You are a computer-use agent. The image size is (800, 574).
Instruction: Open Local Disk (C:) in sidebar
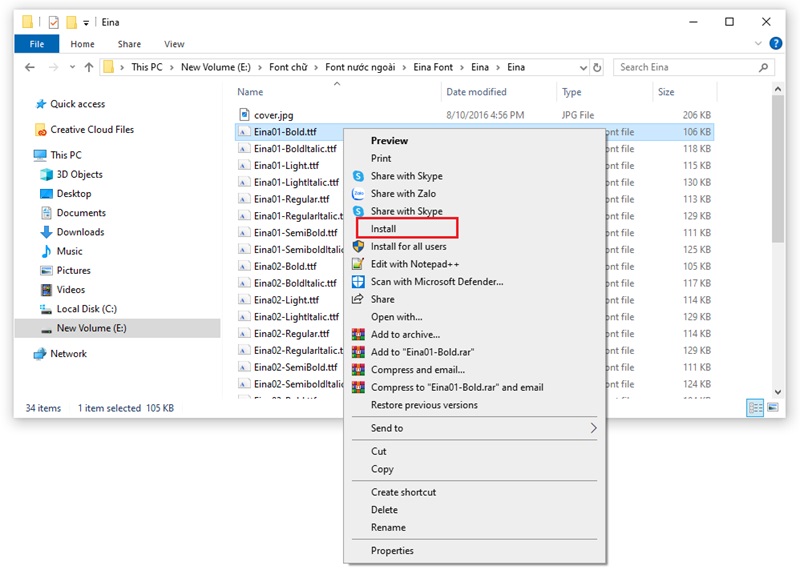click(87, 309)
